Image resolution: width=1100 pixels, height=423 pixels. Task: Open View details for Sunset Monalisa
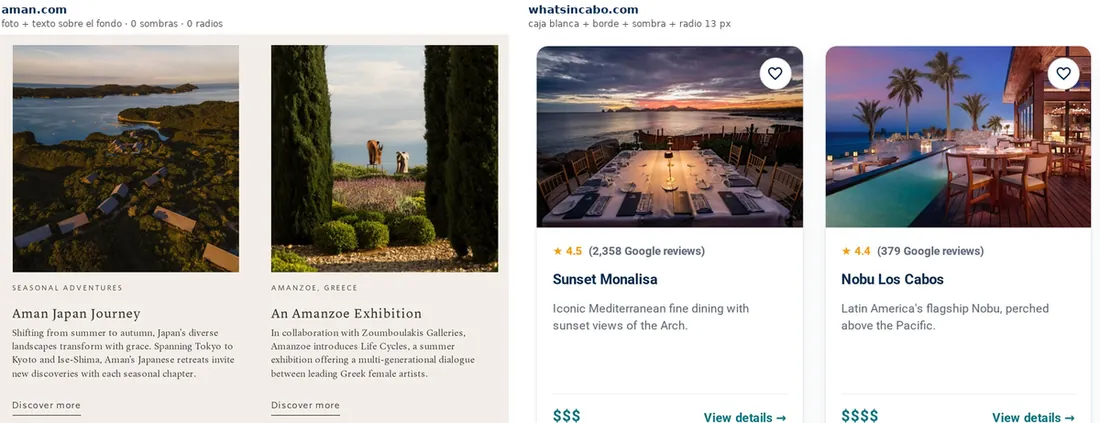[744, 417]
